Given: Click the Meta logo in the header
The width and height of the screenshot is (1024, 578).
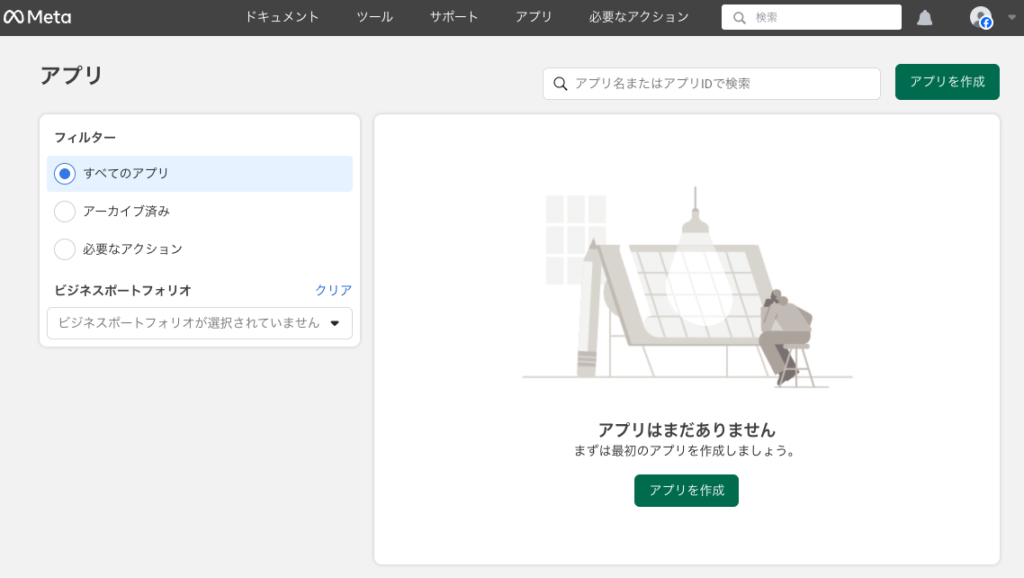Looking at the screenshot, I should tap(37, 17).
